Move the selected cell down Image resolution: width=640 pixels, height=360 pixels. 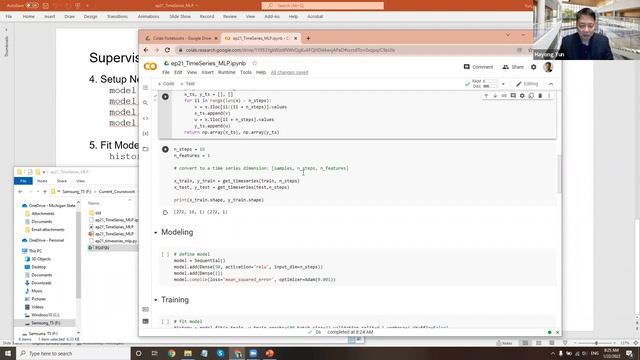click(x=495, y=96)
